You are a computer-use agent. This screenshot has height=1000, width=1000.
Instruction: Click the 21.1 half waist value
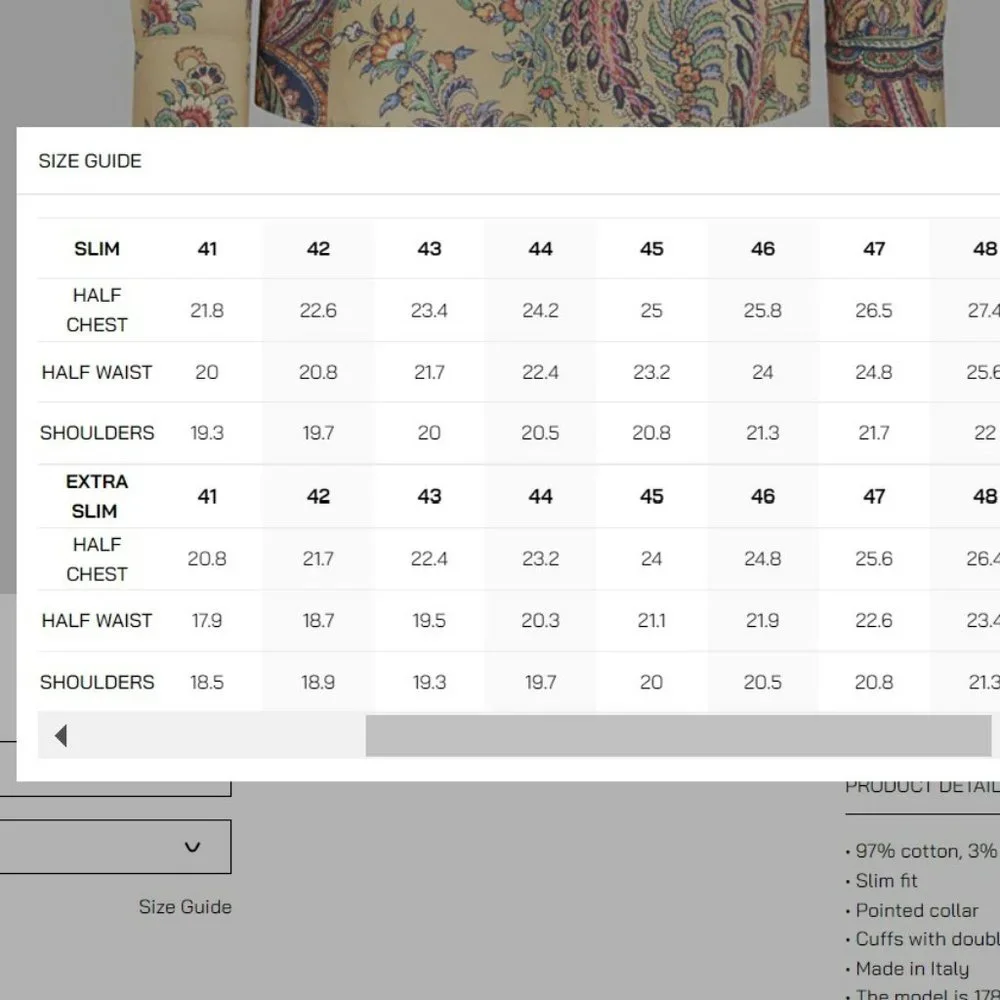(651, 621)
